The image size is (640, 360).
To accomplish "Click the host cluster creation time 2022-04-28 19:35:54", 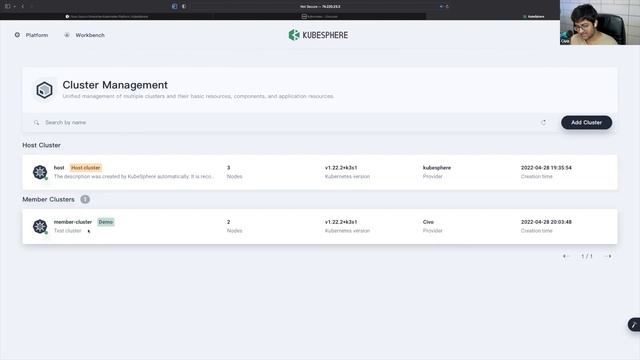I will [546, 168].
